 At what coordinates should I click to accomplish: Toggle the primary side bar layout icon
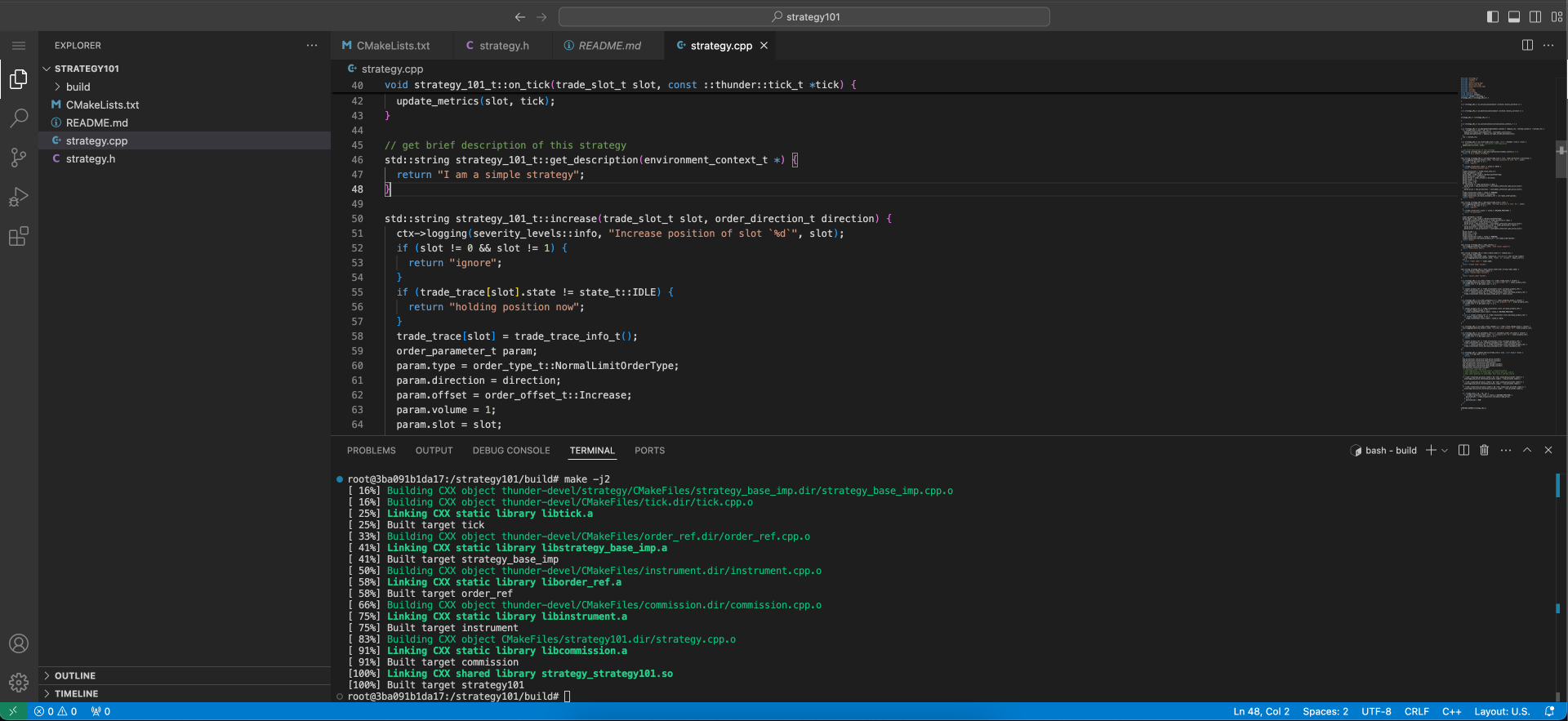pos(1493,16)
